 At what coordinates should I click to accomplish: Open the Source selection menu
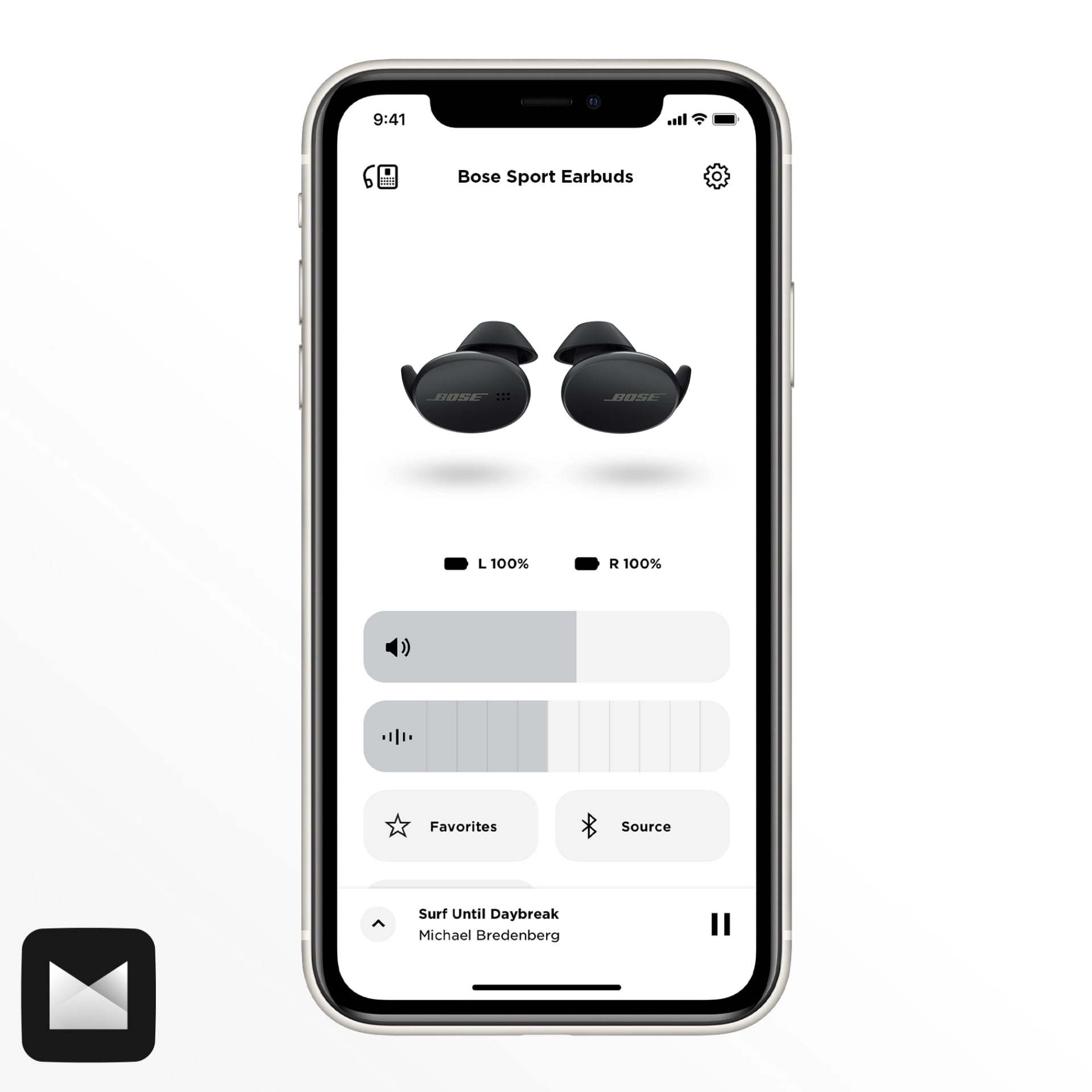coord(645,827)
